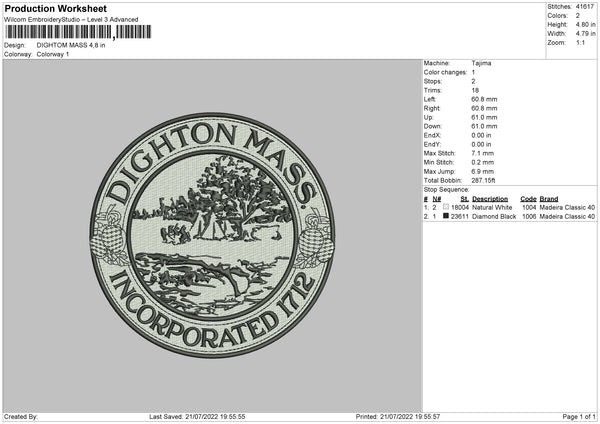Click the Min Stitch value 0.2 mm
Image resolution: width=600 pixels, height=424 pixels.
tap(483, 163)
